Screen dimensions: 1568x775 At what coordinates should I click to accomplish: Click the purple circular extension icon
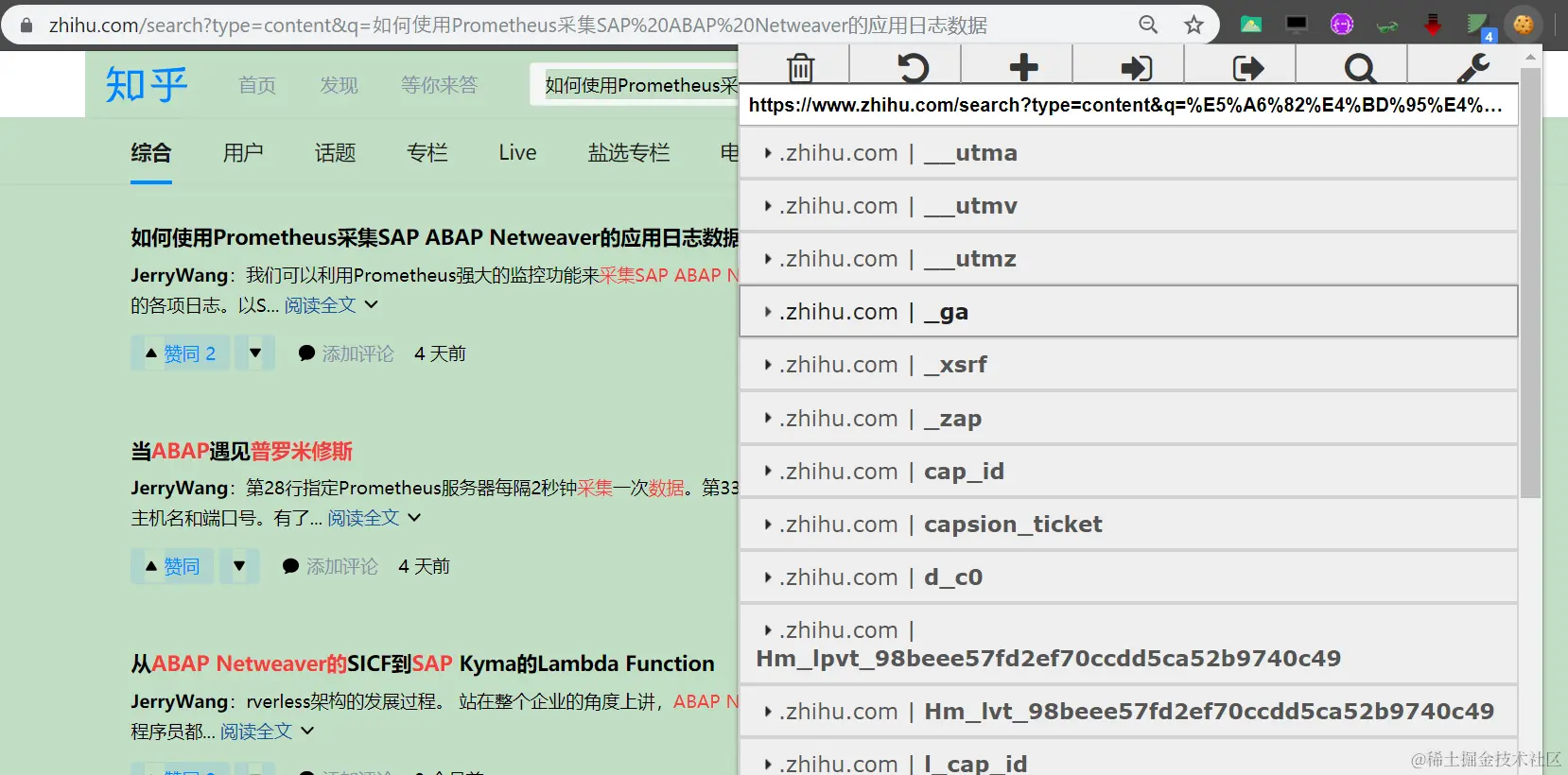pyautogui.click(x=1341, y=25)
